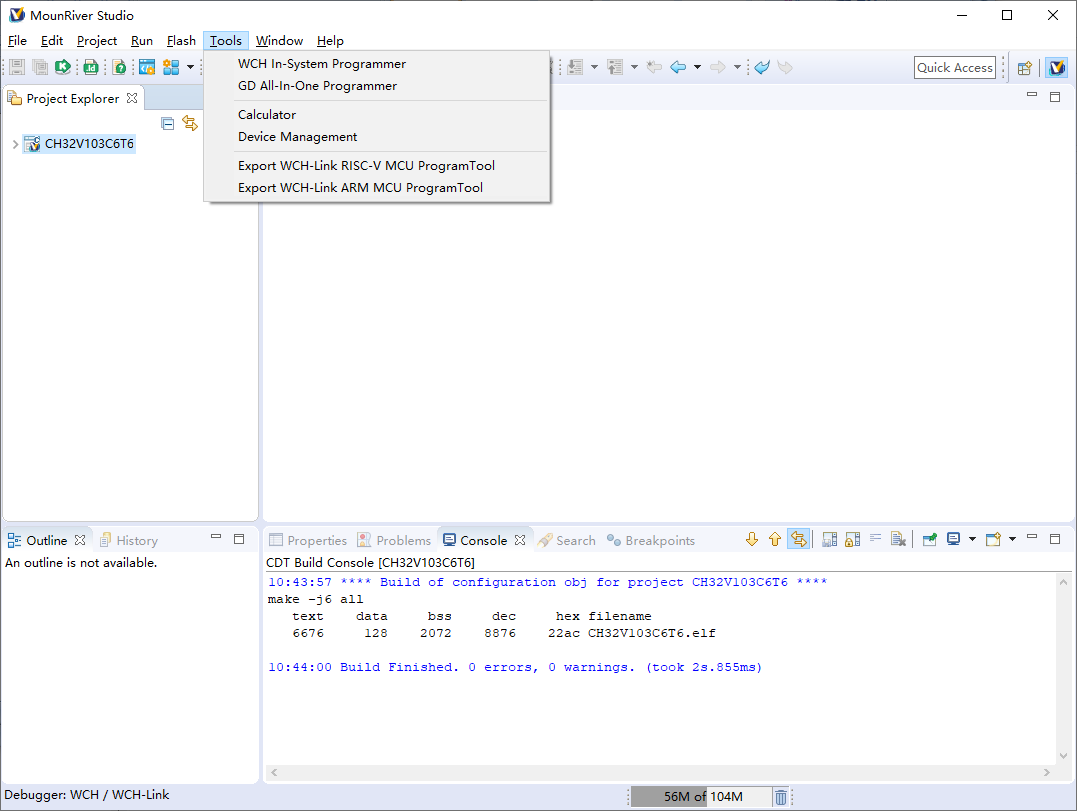The width and height of the screenshot is (1077, 811).
Task: Click console Previous Error up arrow icon
Action: [775, 539]
